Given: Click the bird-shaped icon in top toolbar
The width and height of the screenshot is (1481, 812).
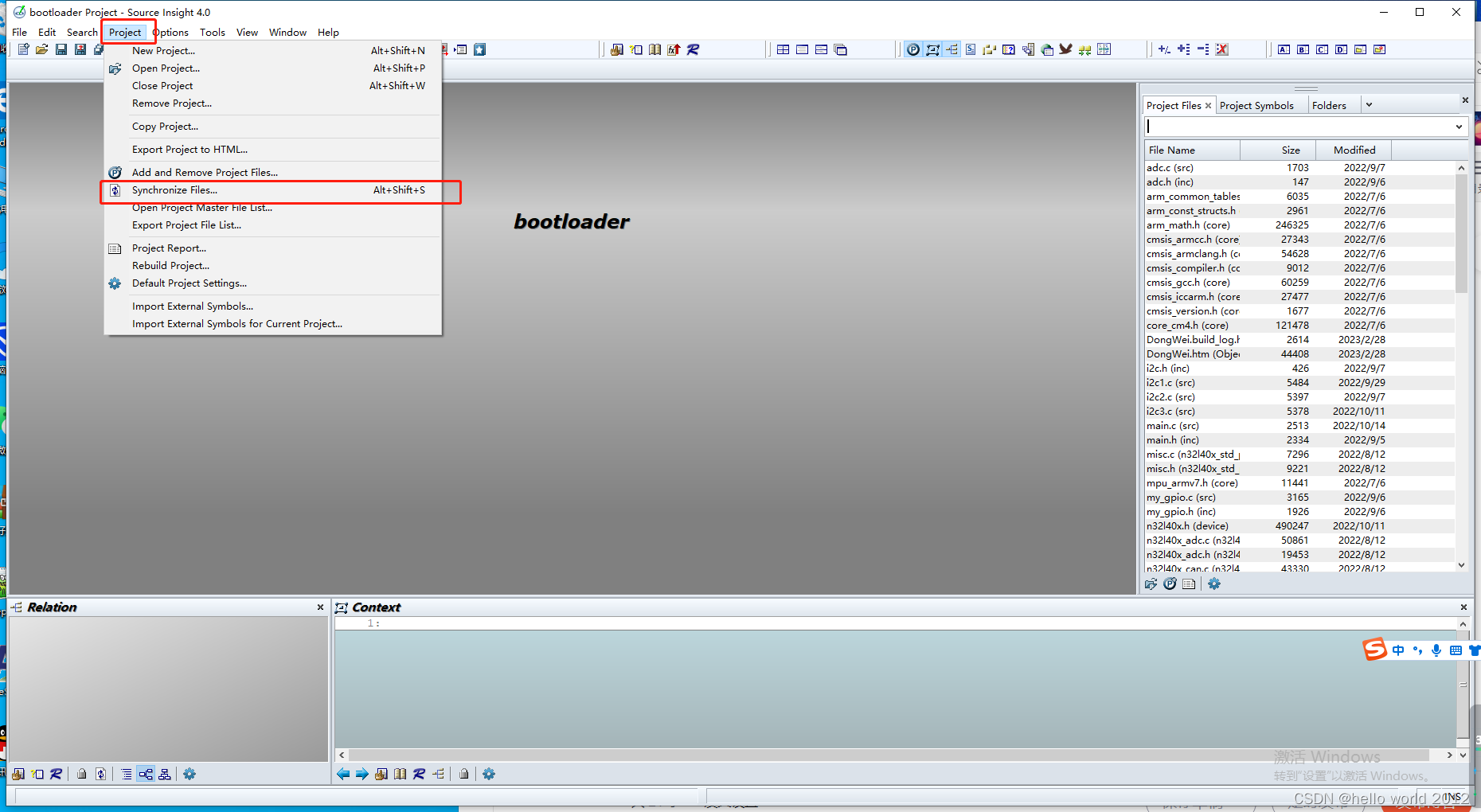Looking at the screenshot, I should pos(1065,49).
